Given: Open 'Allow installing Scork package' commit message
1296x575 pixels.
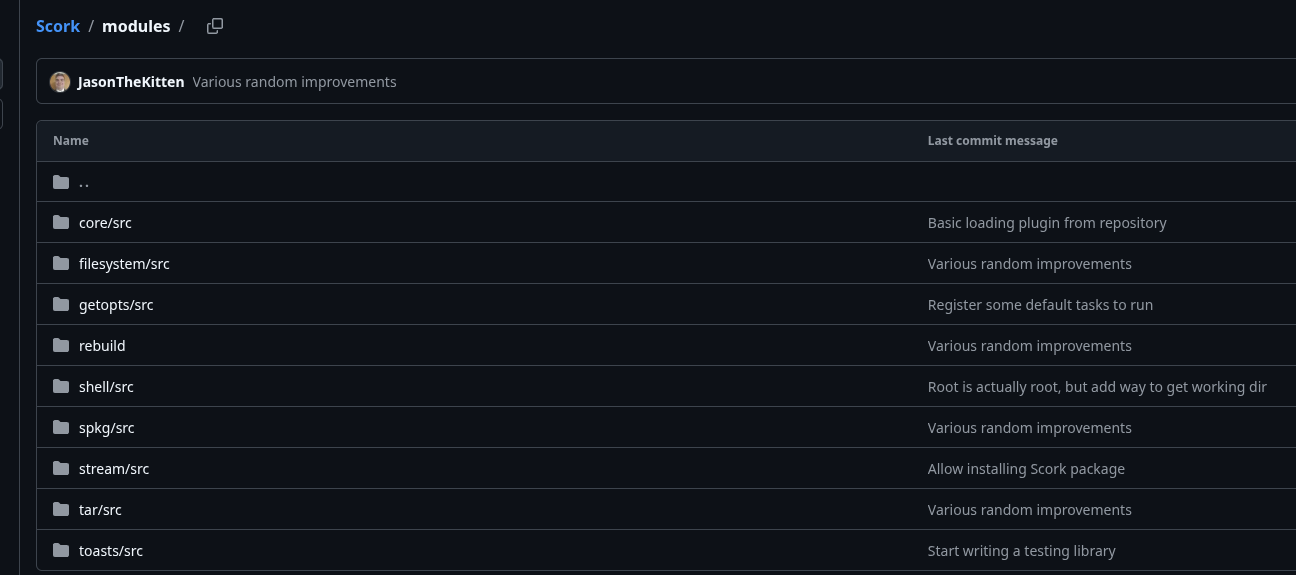Looking at the screenshot, I should 1026,468.
